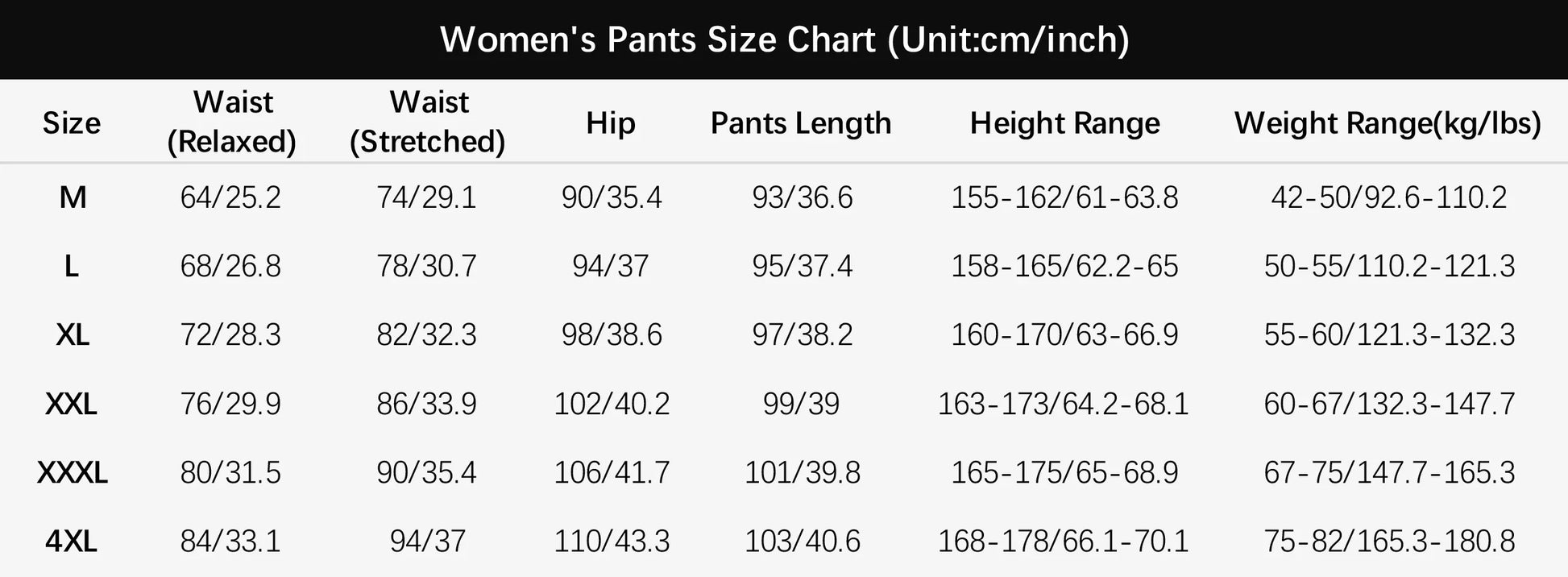
Task: Select the Hip column header
Action: [611, 123]
